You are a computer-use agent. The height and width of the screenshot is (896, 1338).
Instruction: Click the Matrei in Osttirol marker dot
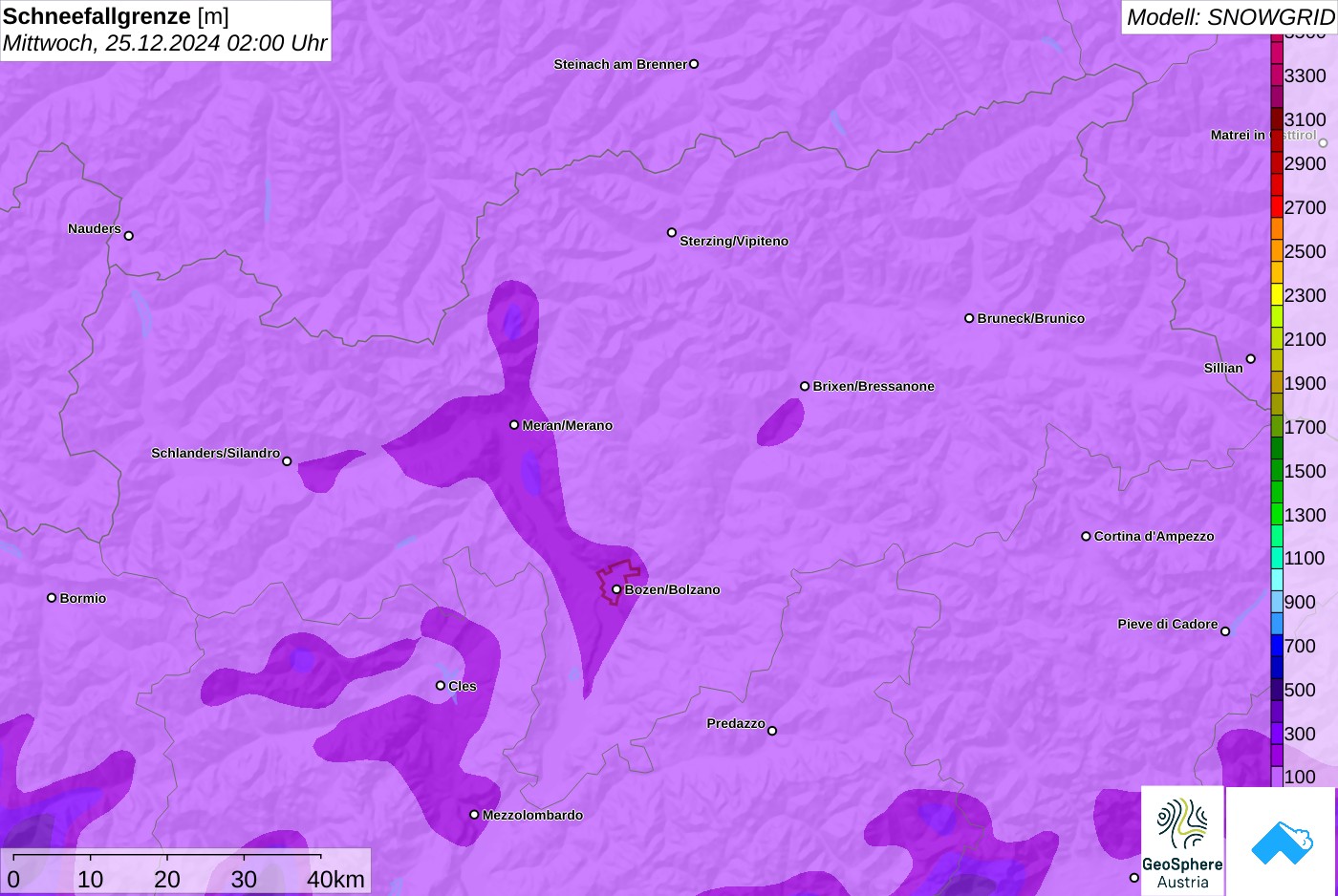(x=1323, y=143)
